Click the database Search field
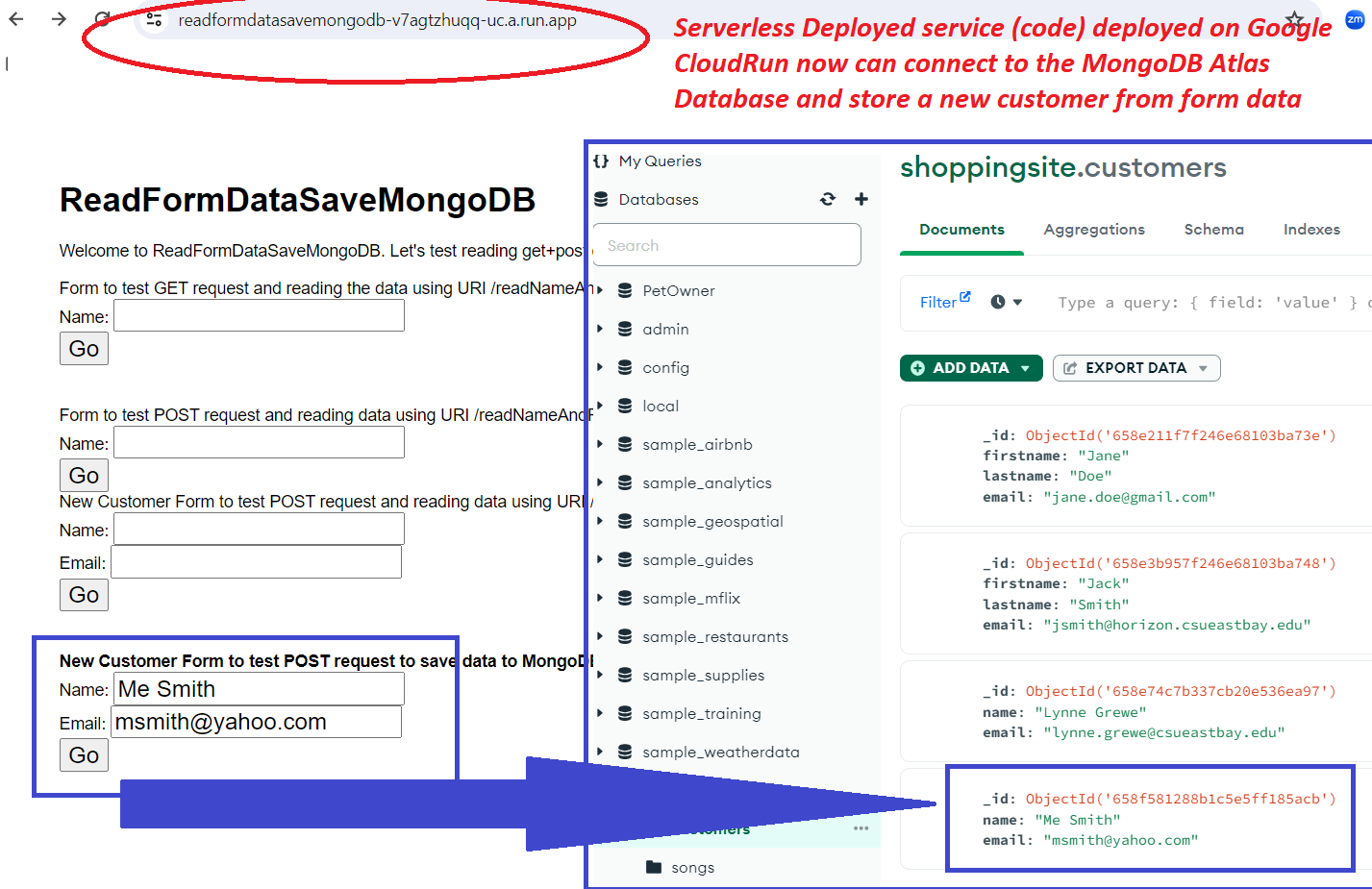 [x=727, y=246]
